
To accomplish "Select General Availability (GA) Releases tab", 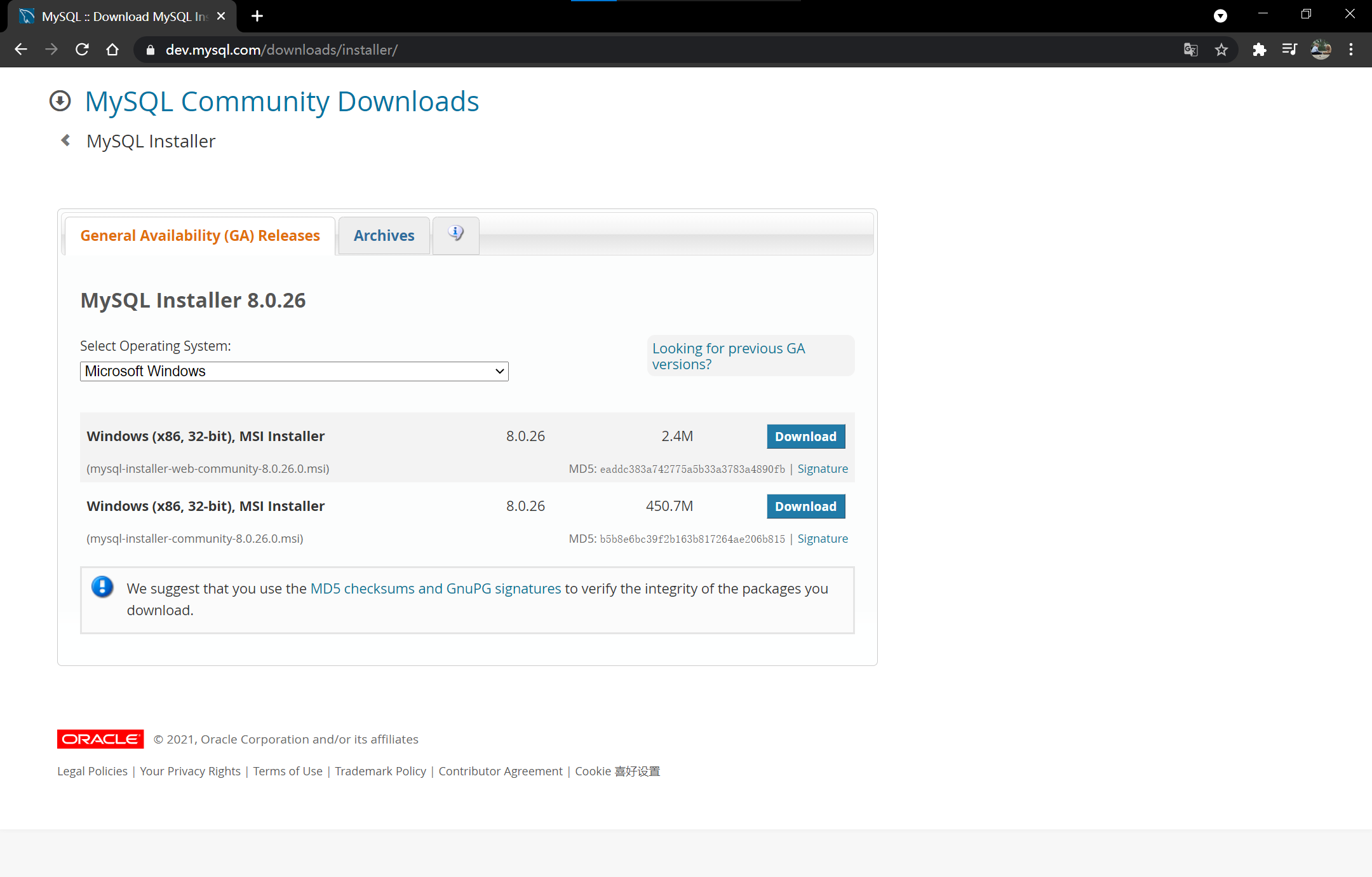I will pos(200,236).
